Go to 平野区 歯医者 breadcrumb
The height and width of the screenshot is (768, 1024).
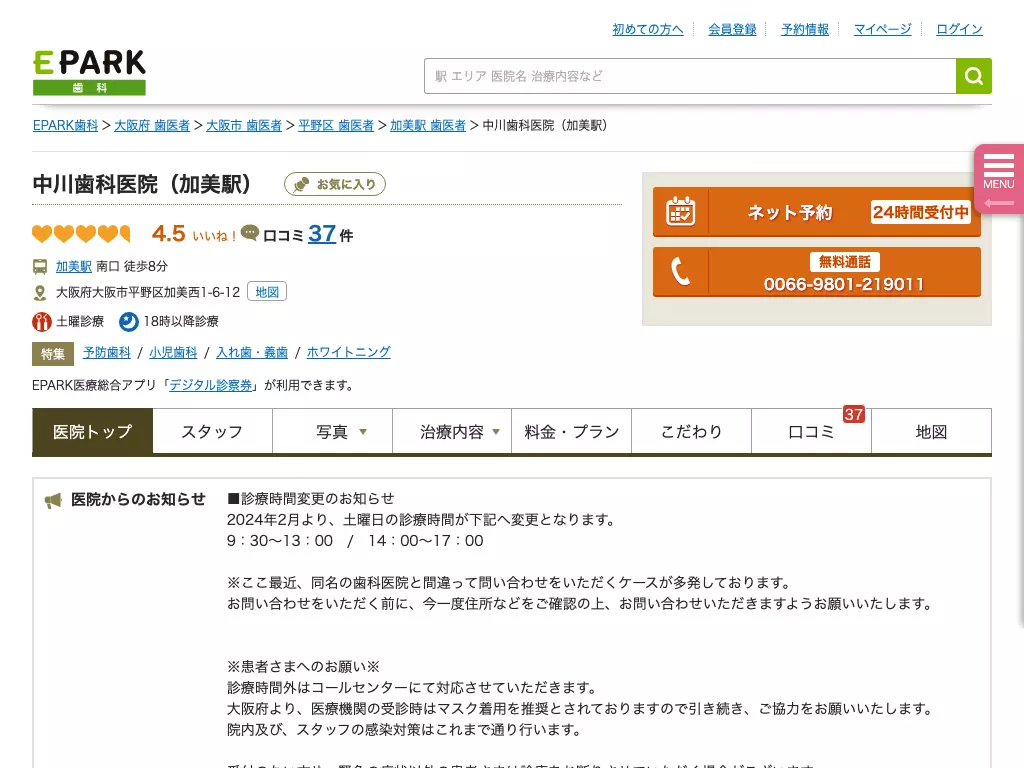coord(336,125)
